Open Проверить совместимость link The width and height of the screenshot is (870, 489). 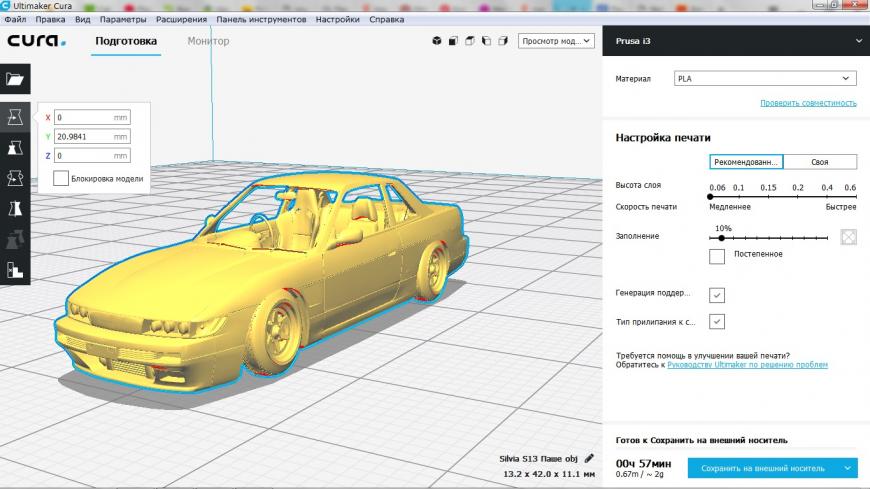click(808, 103)
